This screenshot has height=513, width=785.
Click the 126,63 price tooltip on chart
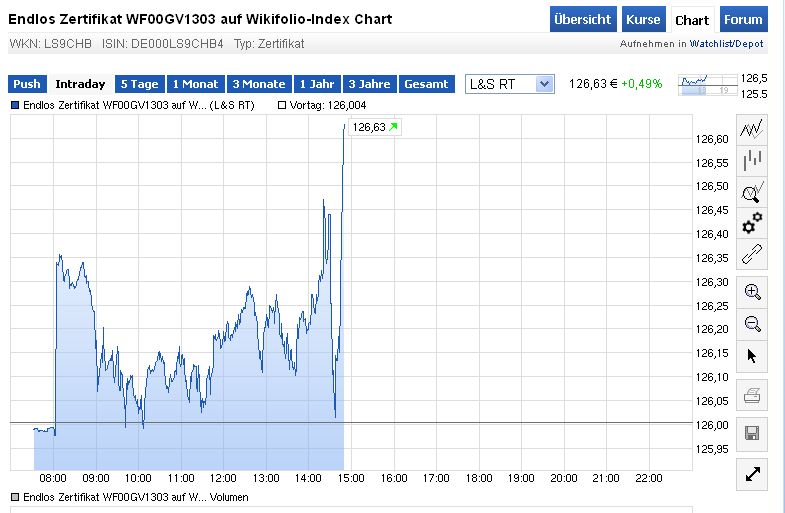374,127
